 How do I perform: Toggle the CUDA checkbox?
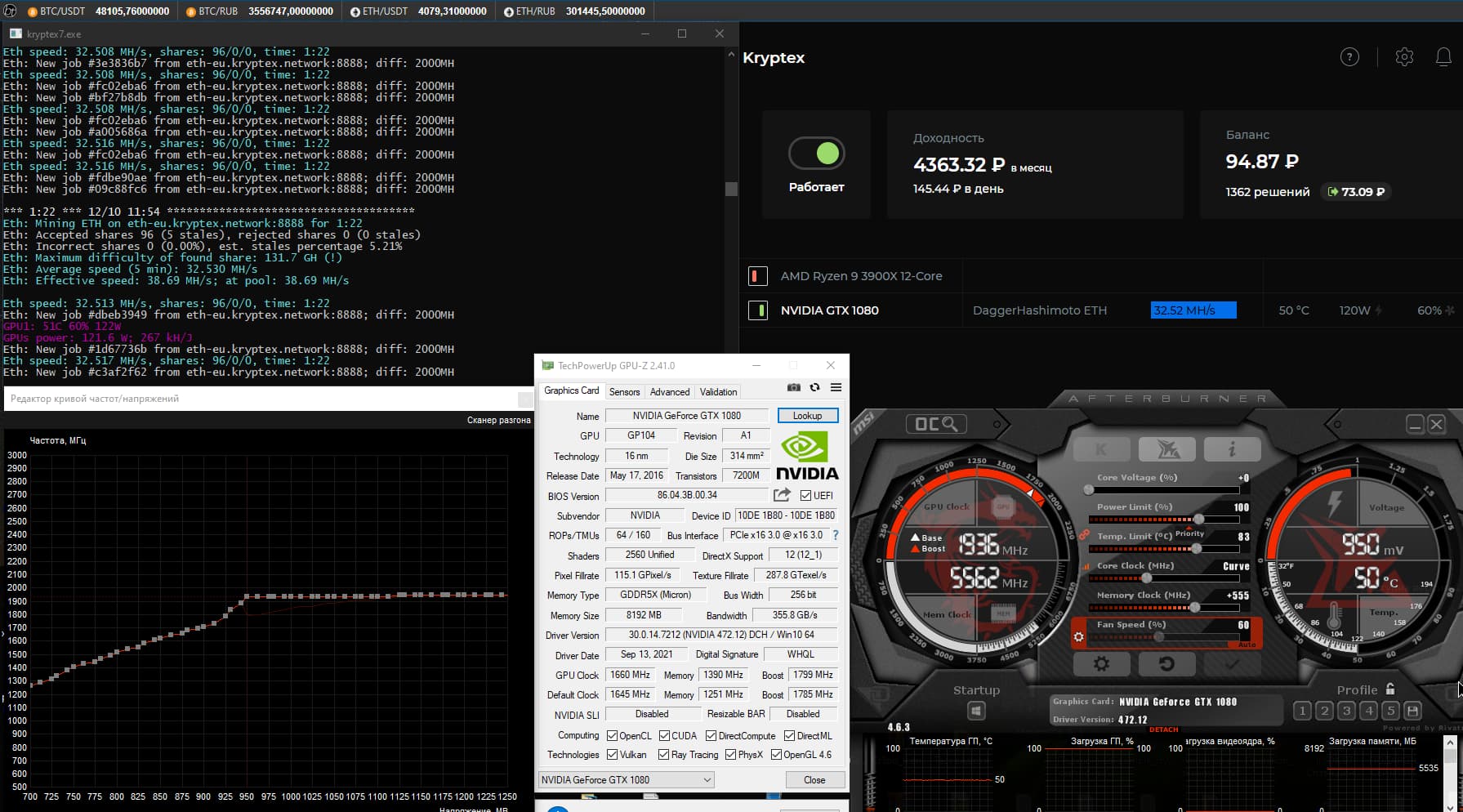[x=664, y=736]
